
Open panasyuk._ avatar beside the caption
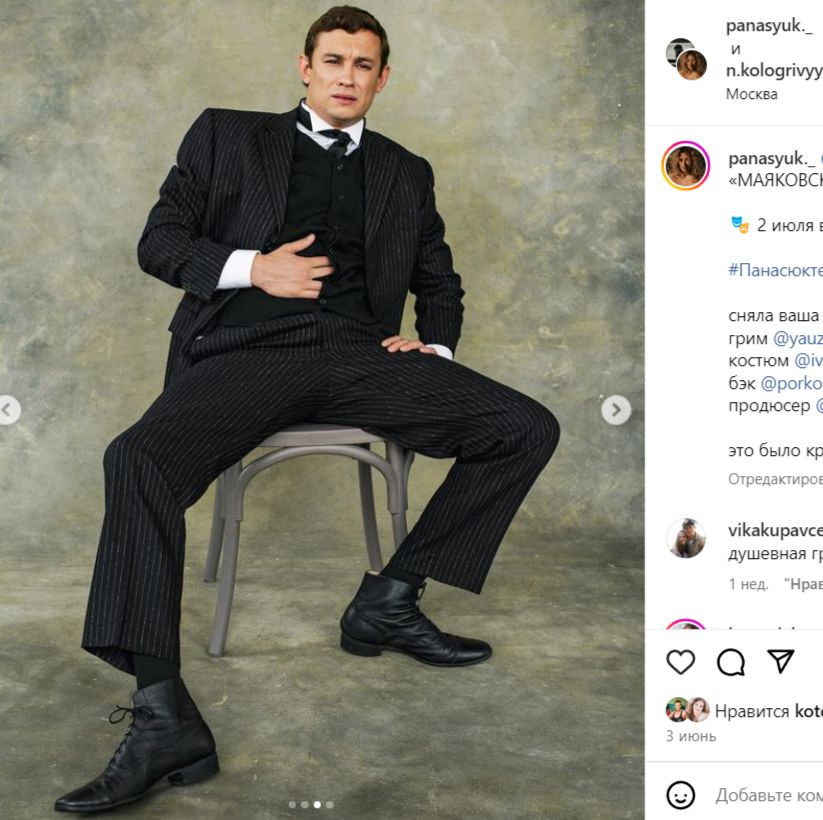coord(686,166)
